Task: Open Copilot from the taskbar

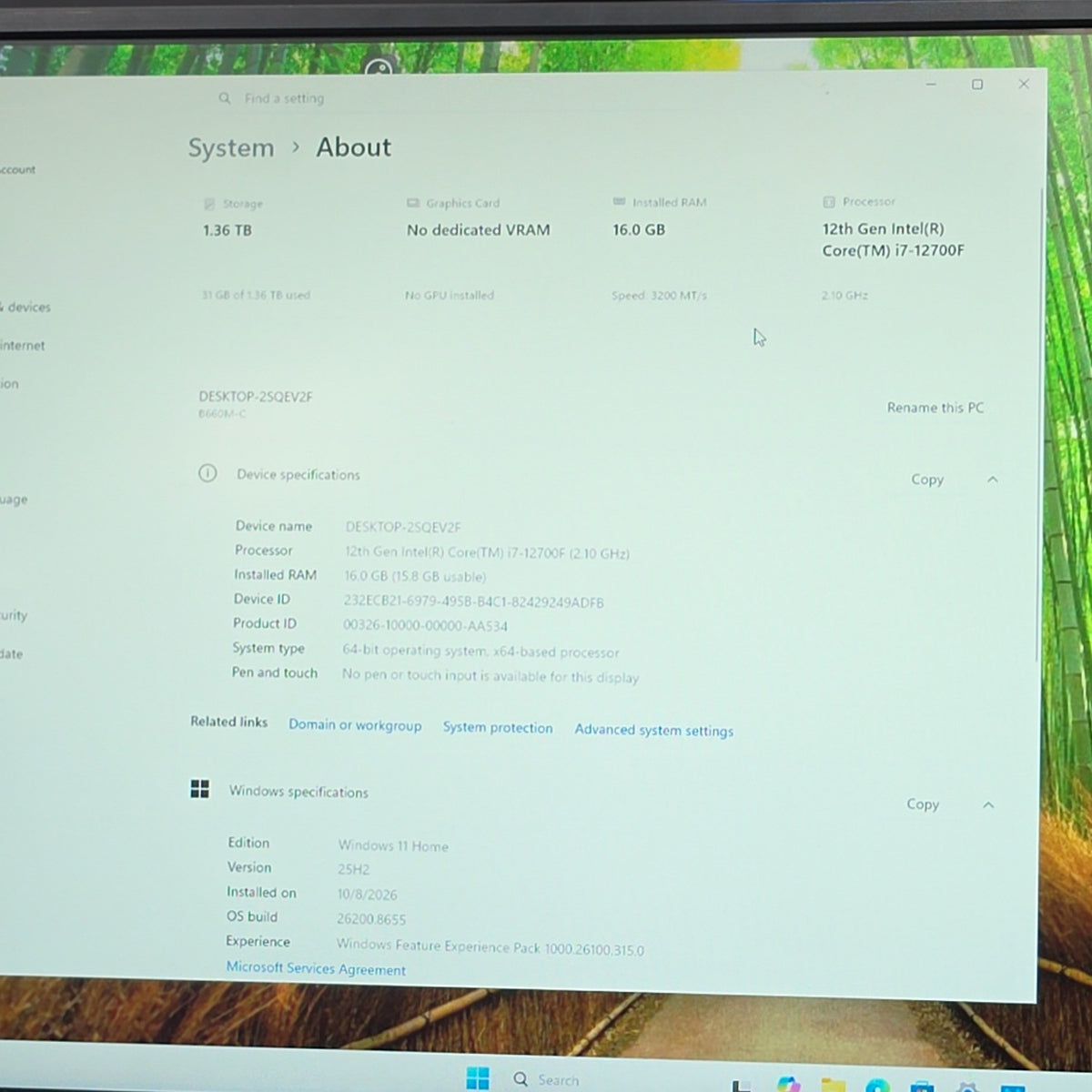Action: point(789,1084)
